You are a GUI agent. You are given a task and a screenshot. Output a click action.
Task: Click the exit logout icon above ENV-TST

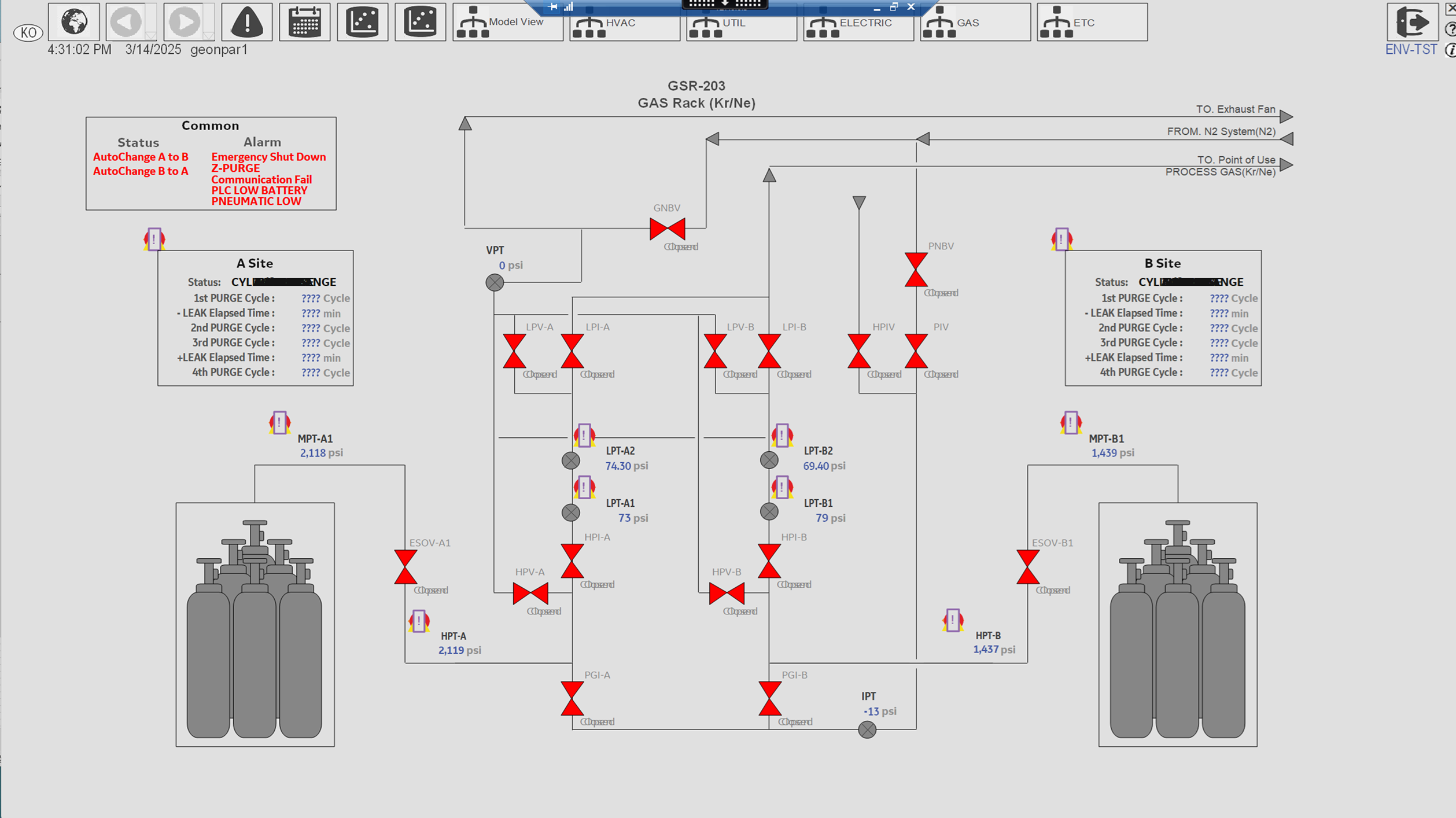tap(1412, 22)
